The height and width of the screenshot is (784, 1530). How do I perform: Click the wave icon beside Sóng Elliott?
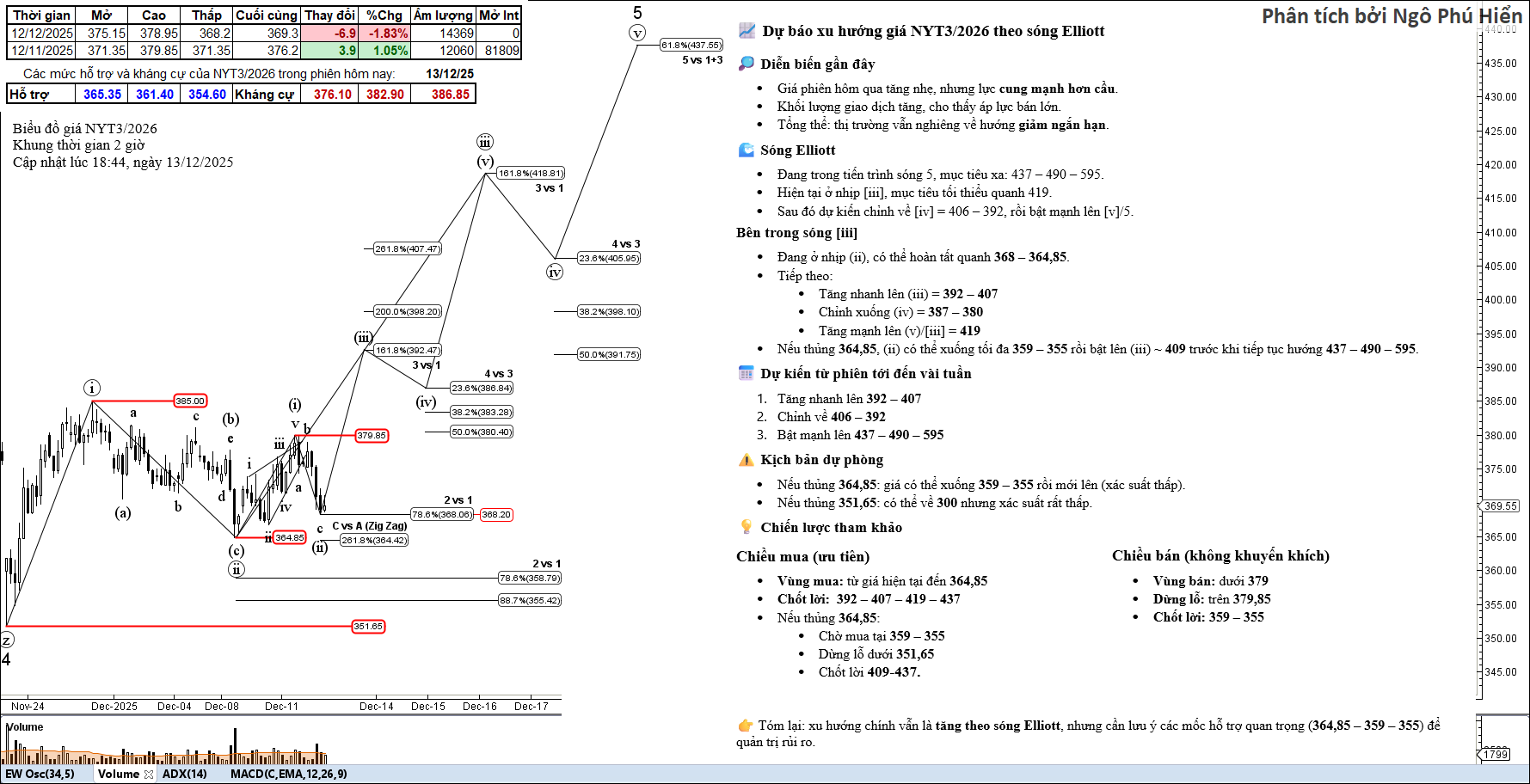[x=747, y=150]
